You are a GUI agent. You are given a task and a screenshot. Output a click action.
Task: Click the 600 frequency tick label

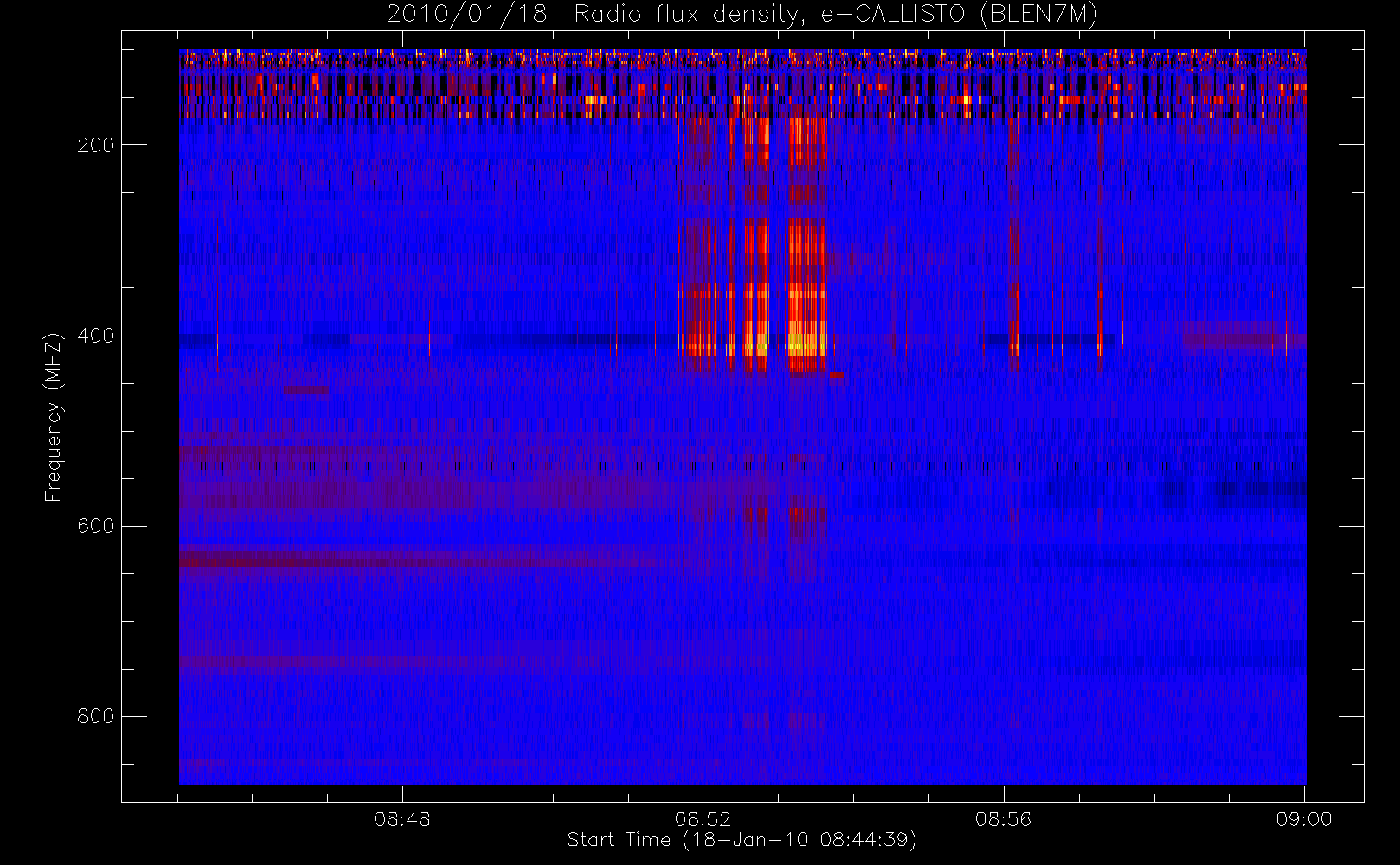click(x=95, y=526)
